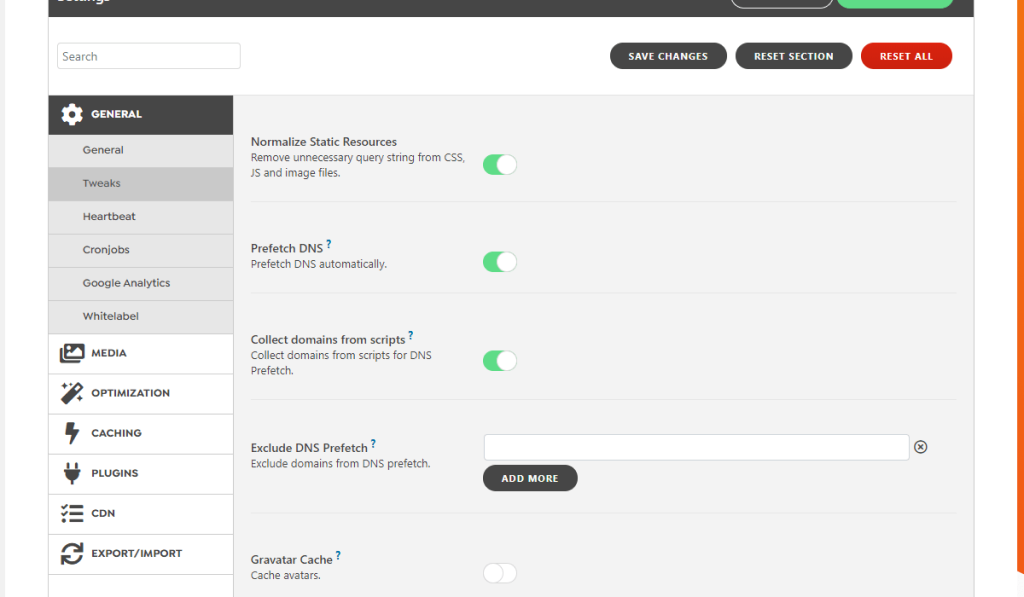Click the Export/Import sync arrows icon
This screenshot has width=1024, height=597.
click(x=72, y=554)
